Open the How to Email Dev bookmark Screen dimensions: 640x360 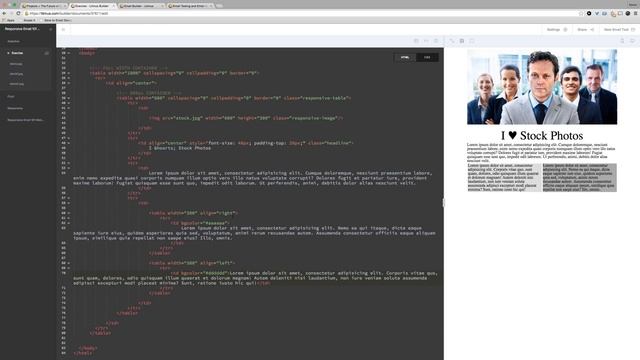click(x=56, y=20)
